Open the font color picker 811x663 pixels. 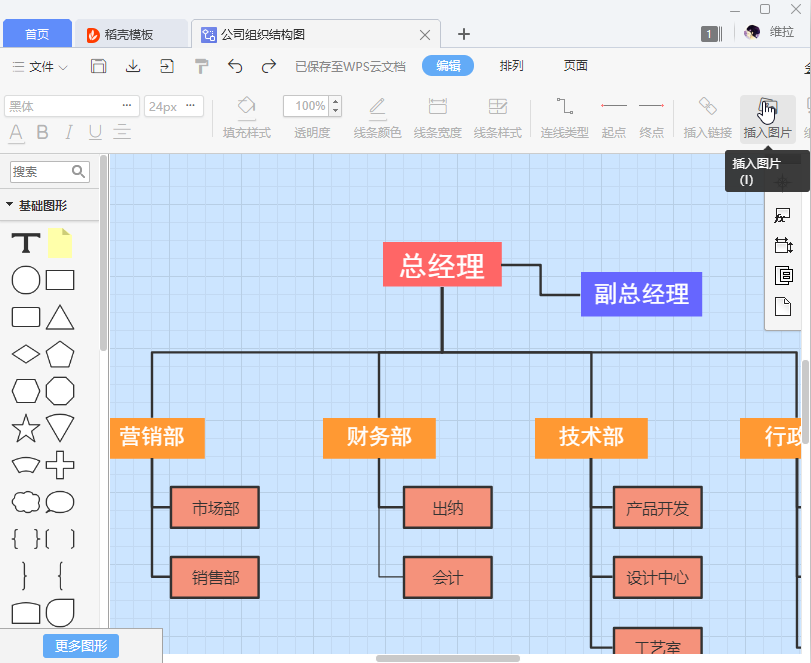click(x=16, y=133)
